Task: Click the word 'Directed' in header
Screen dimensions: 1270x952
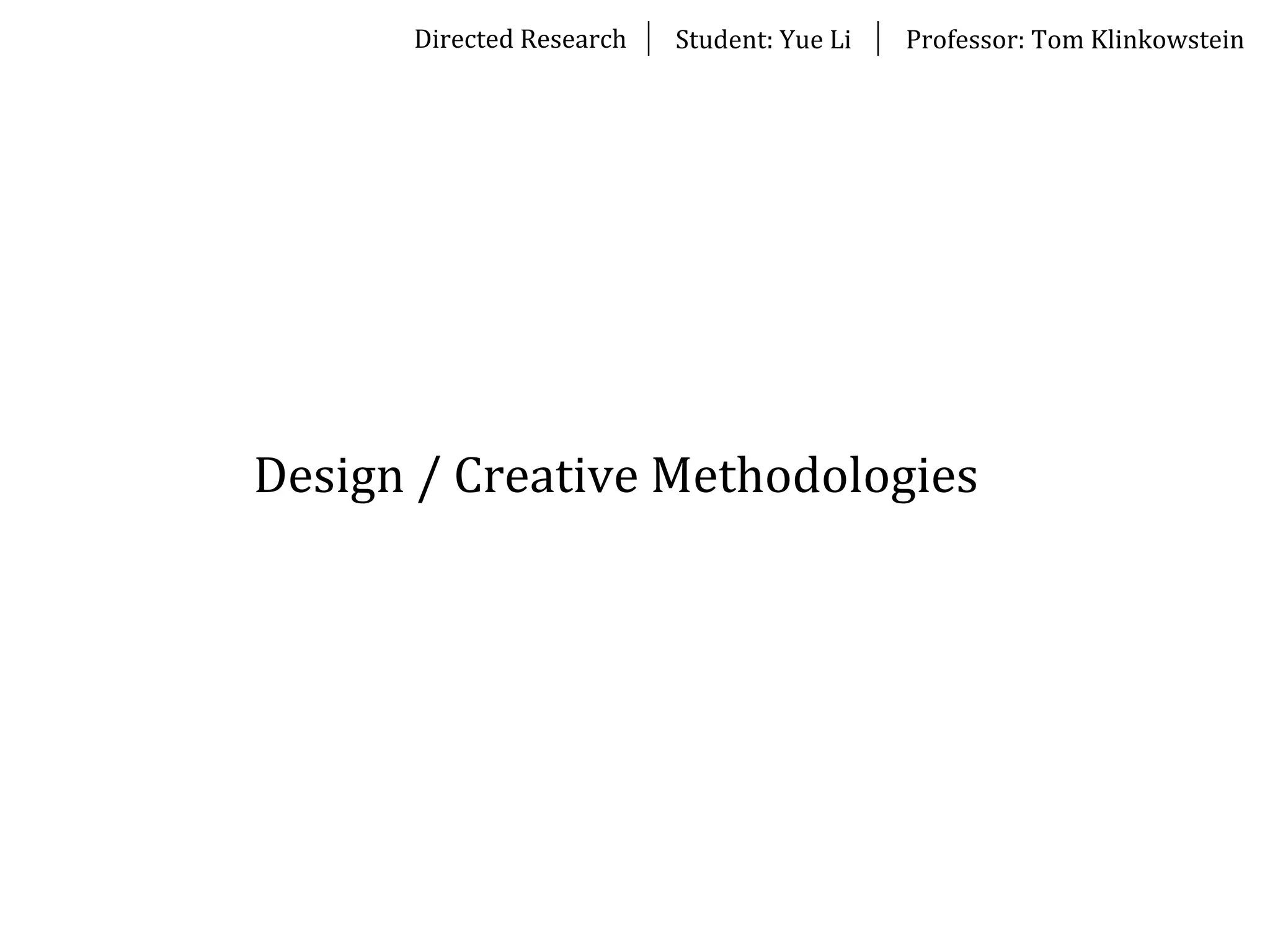Action: [464, 40]
